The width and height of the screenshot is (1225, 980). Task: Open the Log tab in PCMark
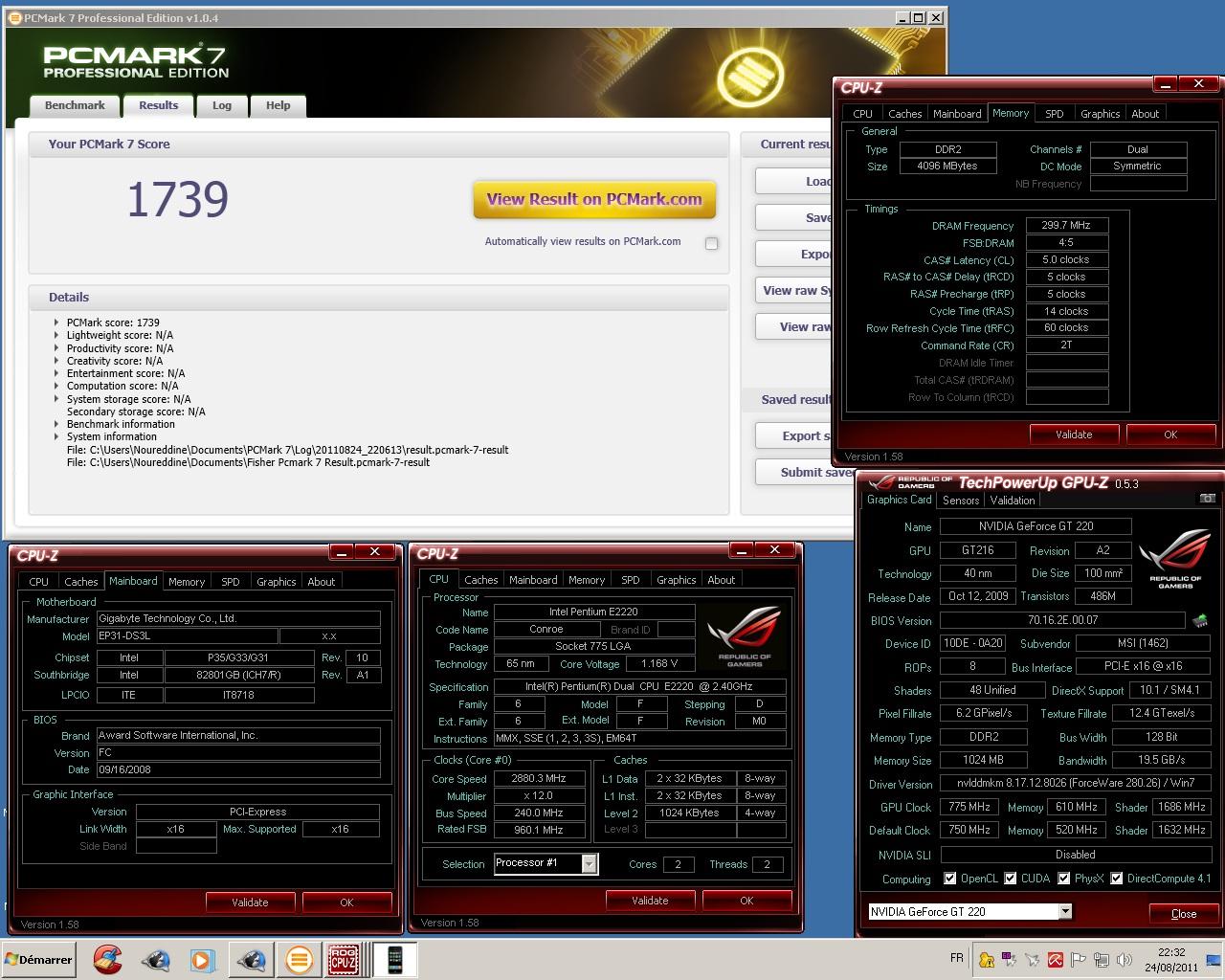(x=222, y=105)
